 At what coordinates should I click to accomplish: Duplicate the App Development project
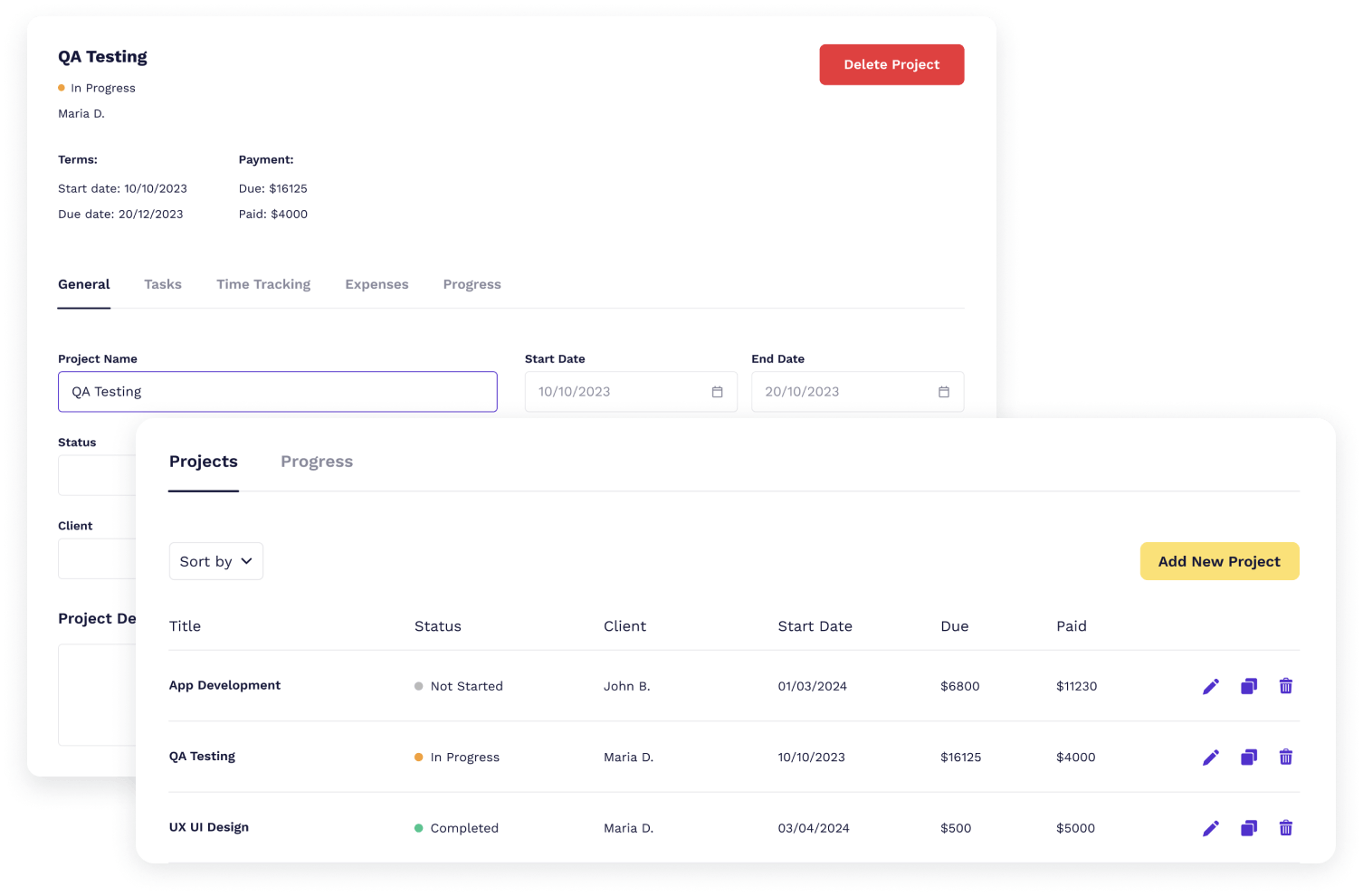point(1249,686)
